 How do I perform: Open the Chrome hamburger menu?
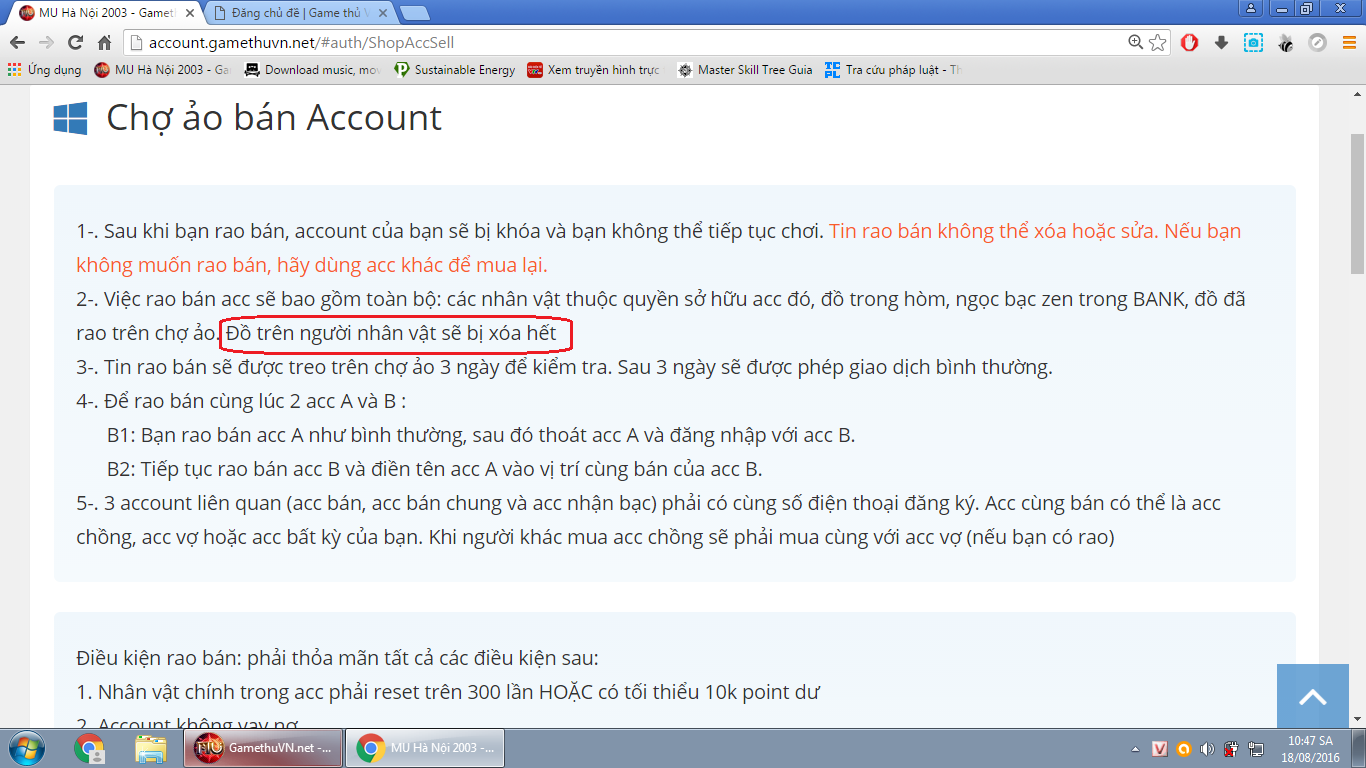[x=1347, y=43]
